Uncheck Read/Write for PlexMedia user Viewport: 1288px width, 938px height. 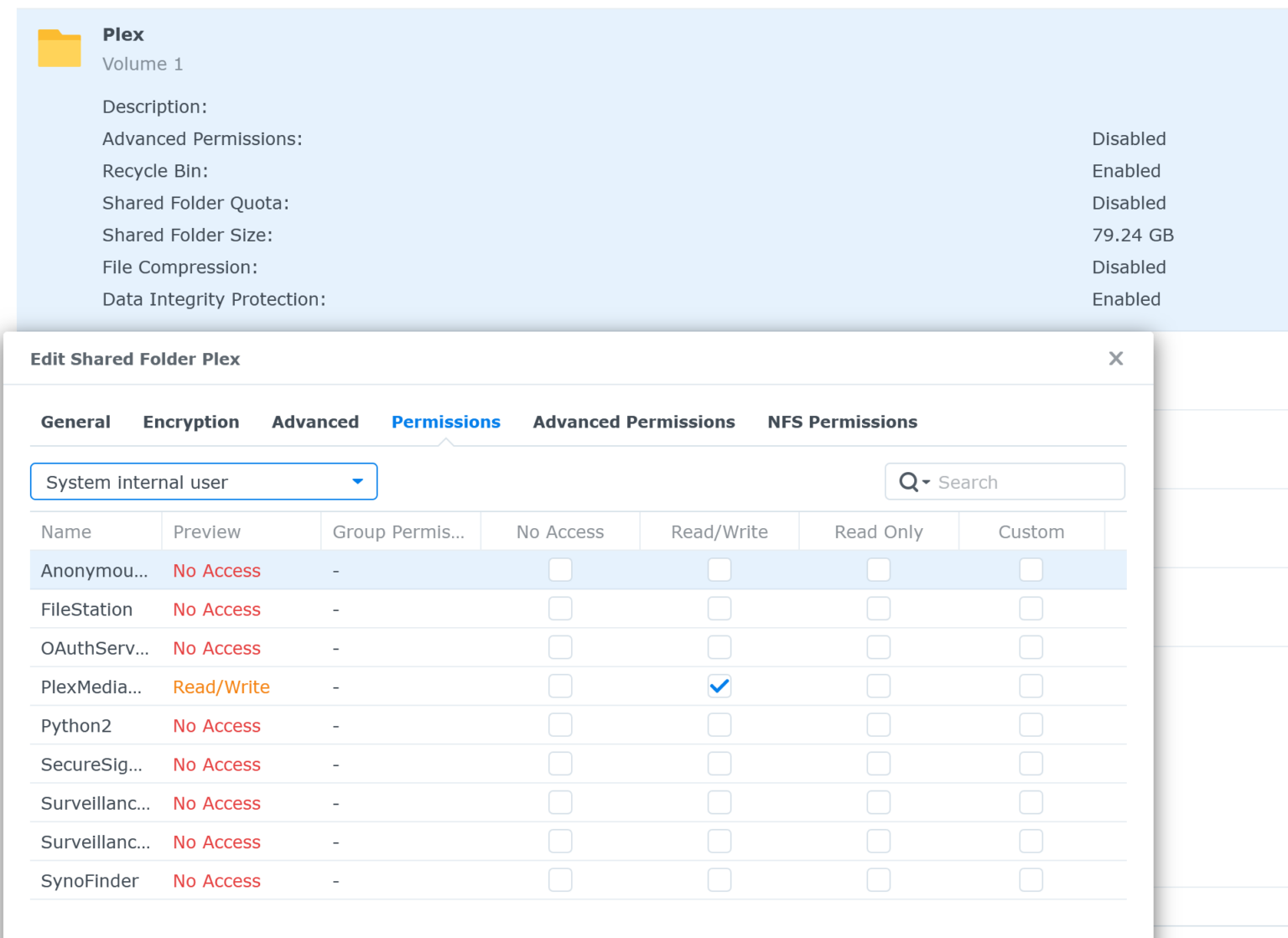pos(719,687)
